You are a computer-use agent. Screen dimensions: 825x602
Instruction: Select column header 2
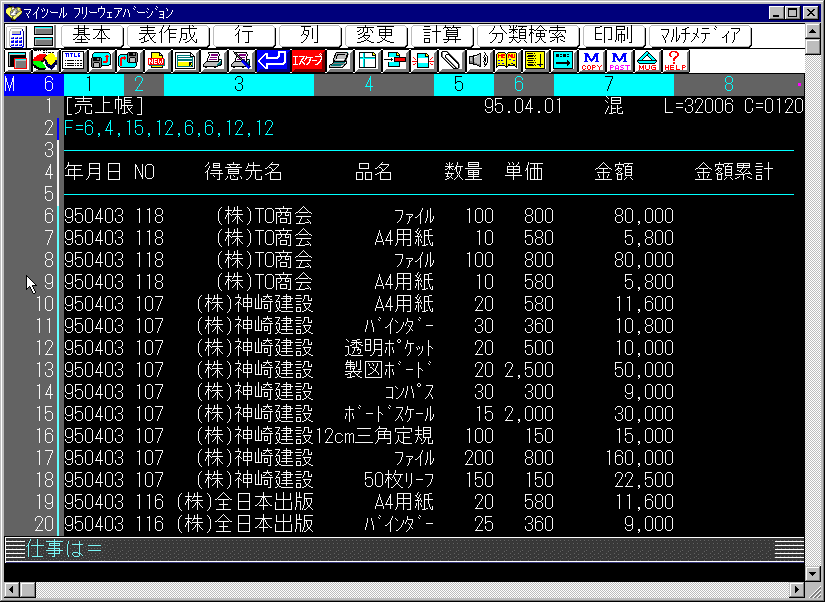coord(144,84)
